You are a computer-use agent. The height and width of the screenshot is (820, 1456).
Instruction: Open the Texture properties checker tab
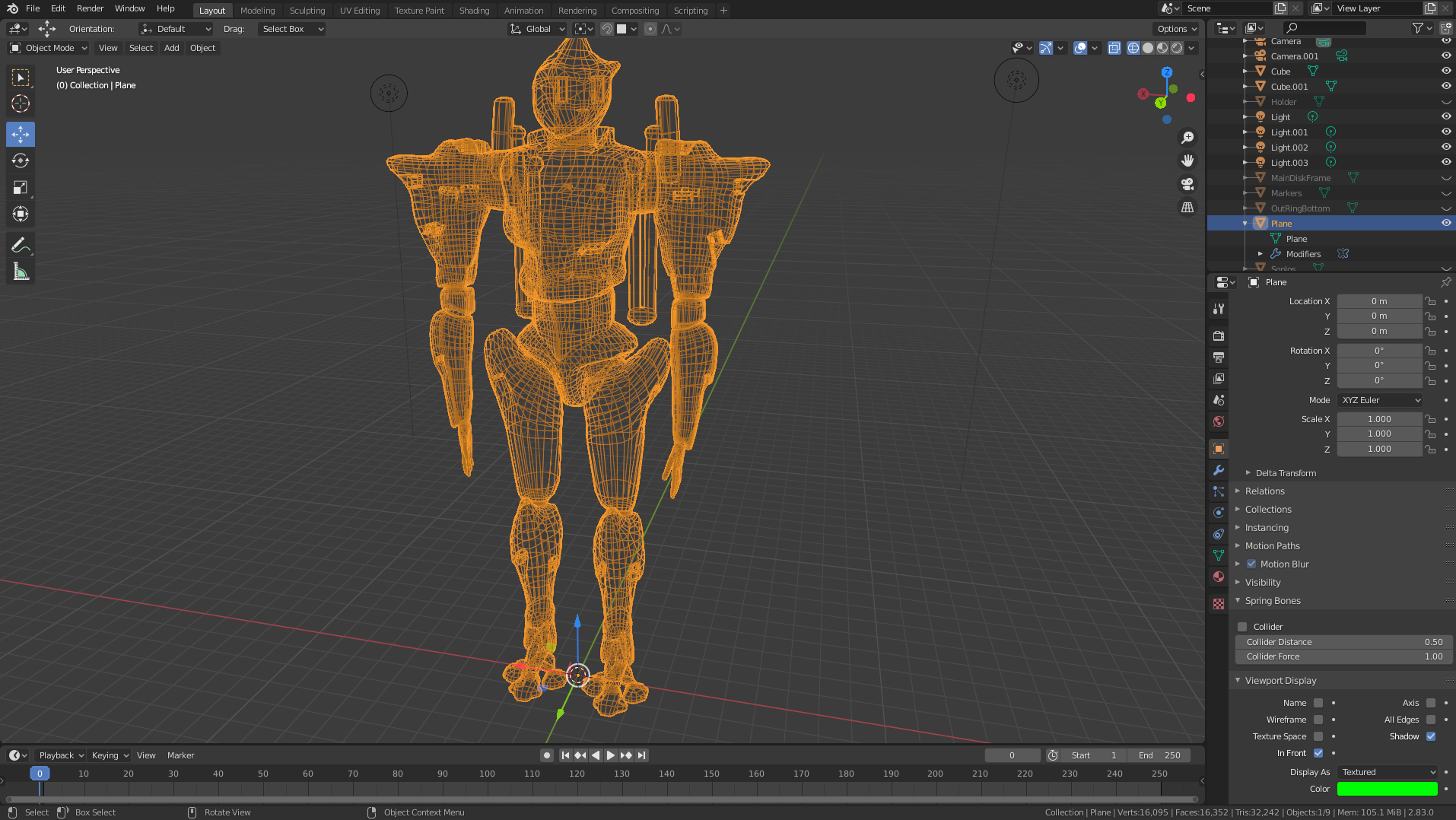tap(1219, 604)
